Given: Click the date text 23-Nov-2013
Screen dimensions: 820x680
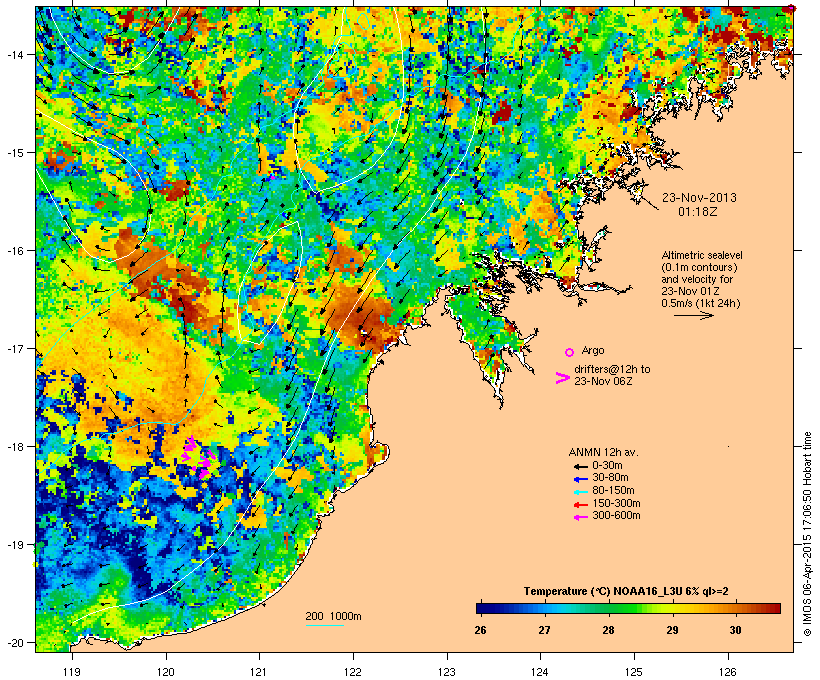Looking at the screenshot, I should point(699,198).
